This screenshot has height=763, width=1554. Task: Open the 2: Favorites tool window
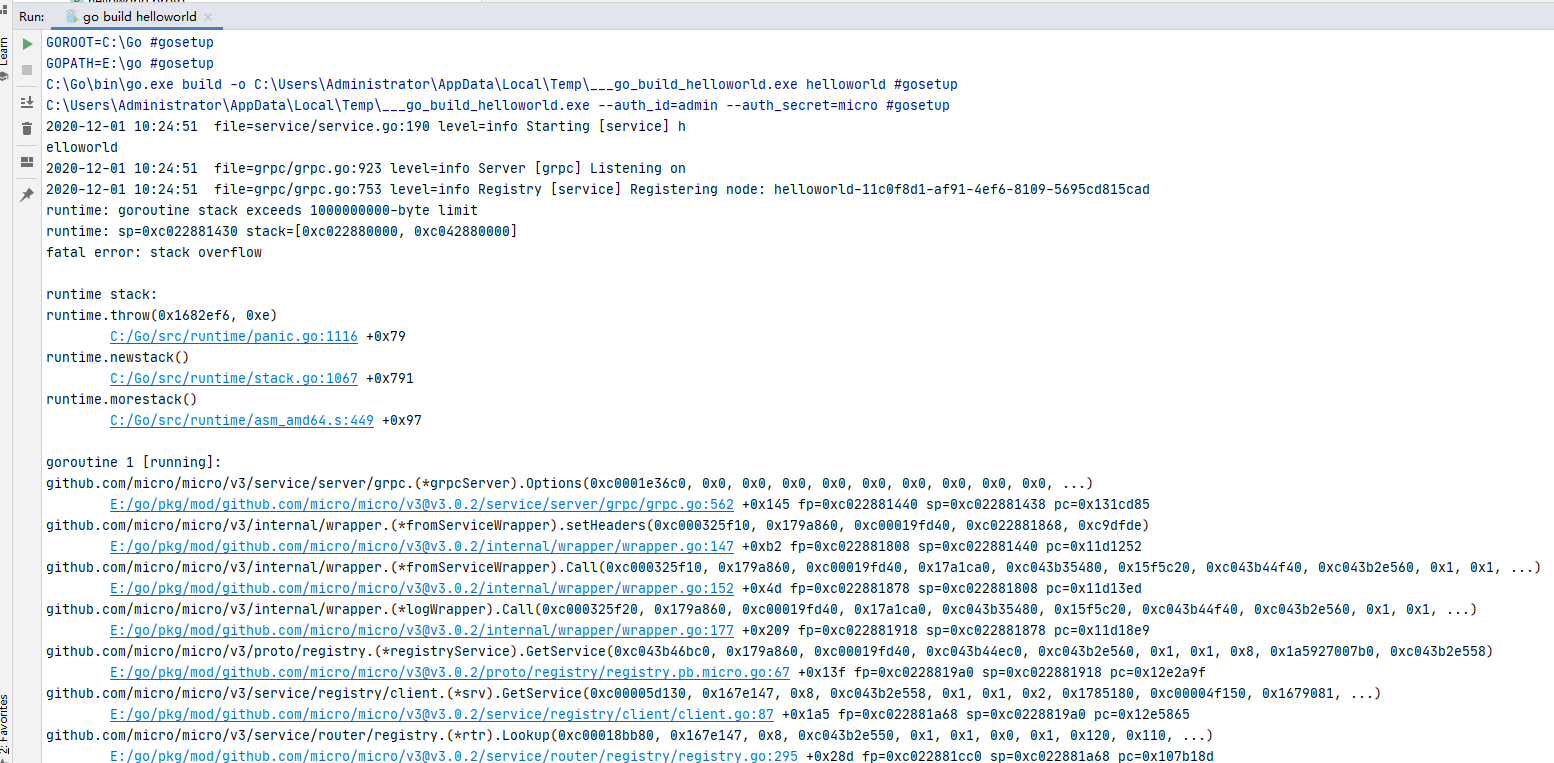(8, 722)
